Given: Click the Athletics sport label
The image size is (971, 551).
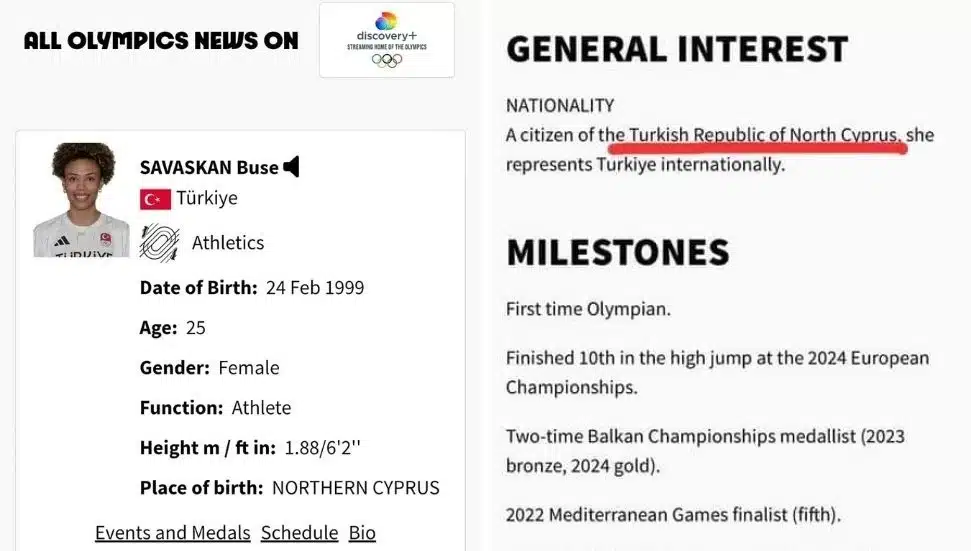Looking at the screenshot, I should click(228, 242).
